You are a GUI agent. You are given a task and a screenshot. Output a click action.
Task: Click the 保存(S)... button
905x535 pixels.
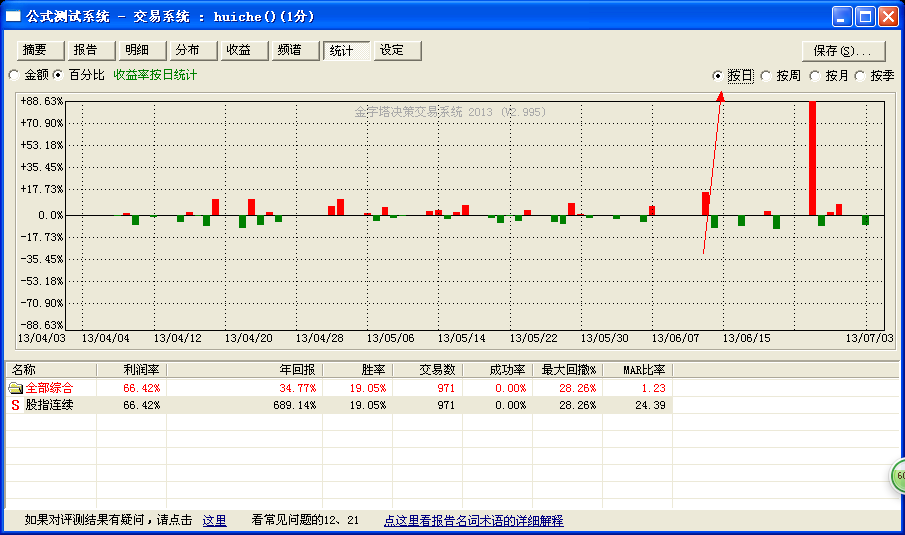(x=843, y=51)
